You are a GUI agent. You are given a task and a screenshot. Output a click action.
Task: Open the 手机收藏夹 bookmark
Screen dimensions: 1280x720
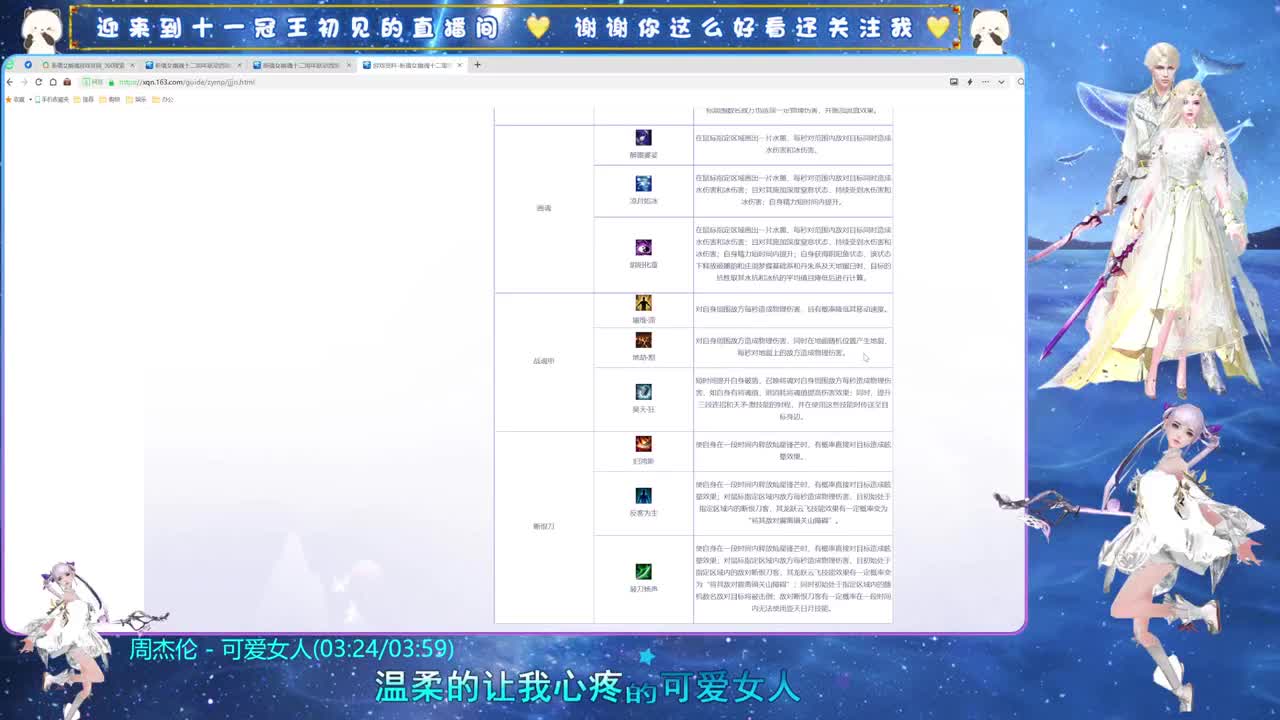tap(53, 99)
